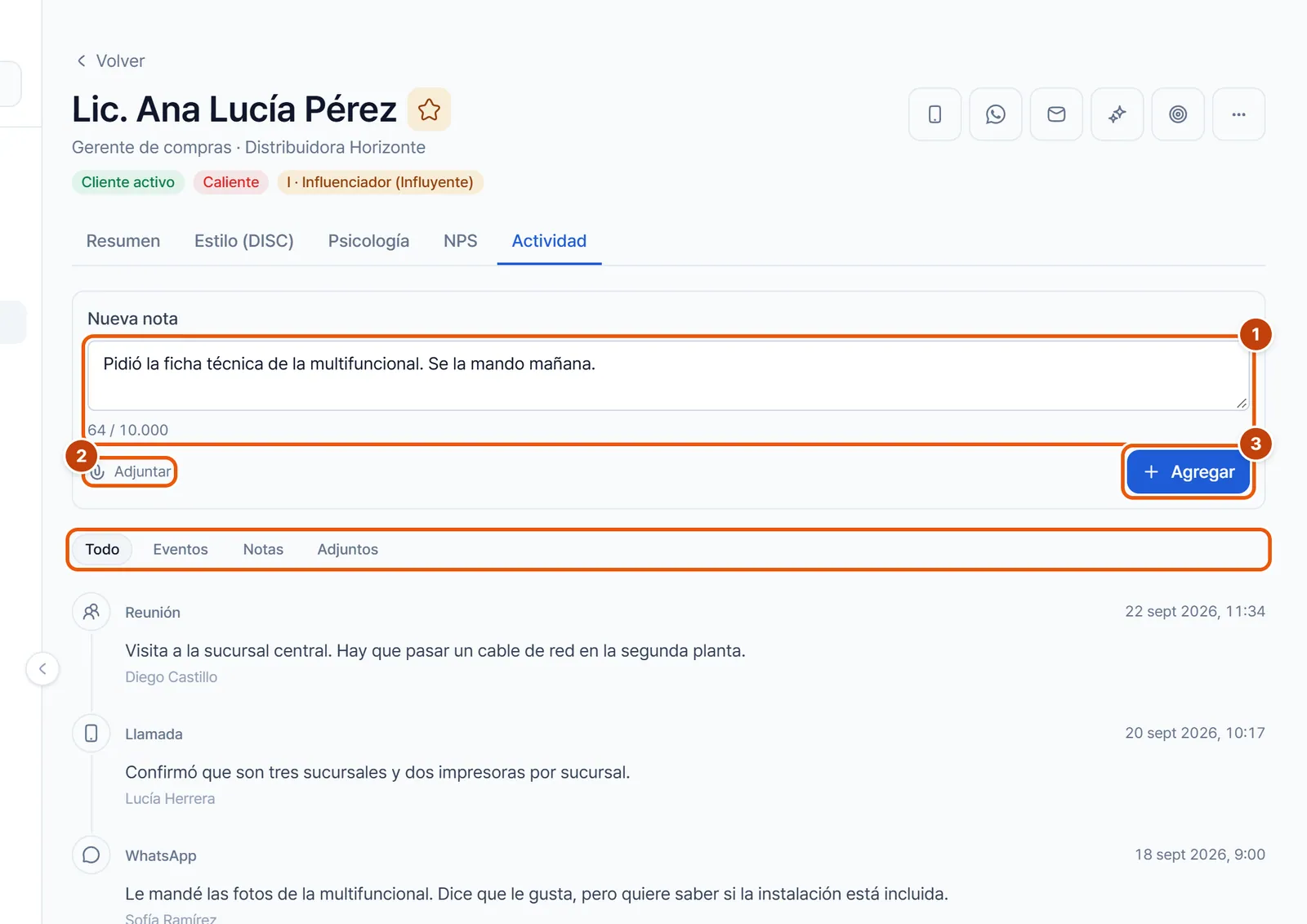Click the WhatsApp timeline bubble icon
The width and height of the screenshot is (1307, 924).
[91, 855]
